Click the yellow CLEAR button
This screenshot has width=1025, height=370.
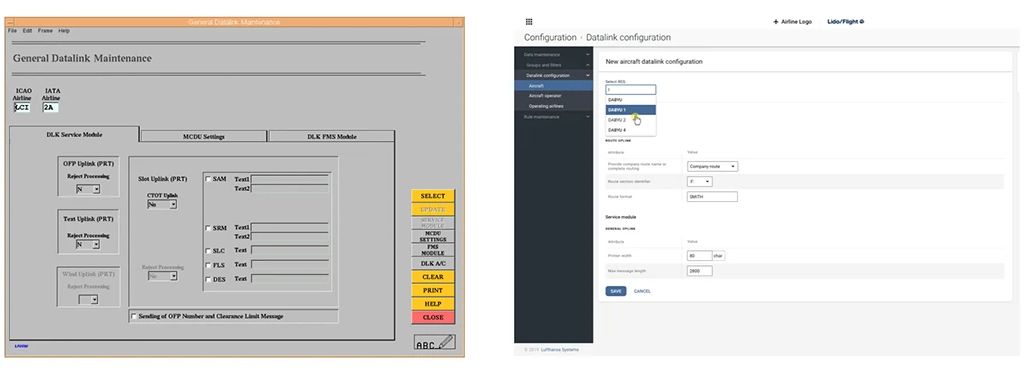tap(433, 277)
